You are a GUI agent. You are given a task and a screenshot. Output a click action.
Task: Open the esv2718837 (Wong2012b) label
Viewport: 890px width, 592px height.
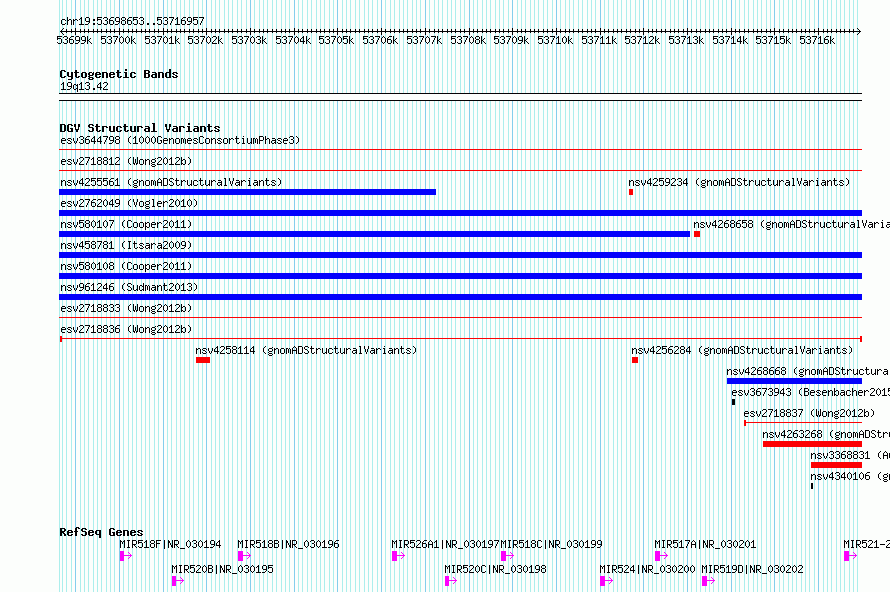(x=809, y=413)
